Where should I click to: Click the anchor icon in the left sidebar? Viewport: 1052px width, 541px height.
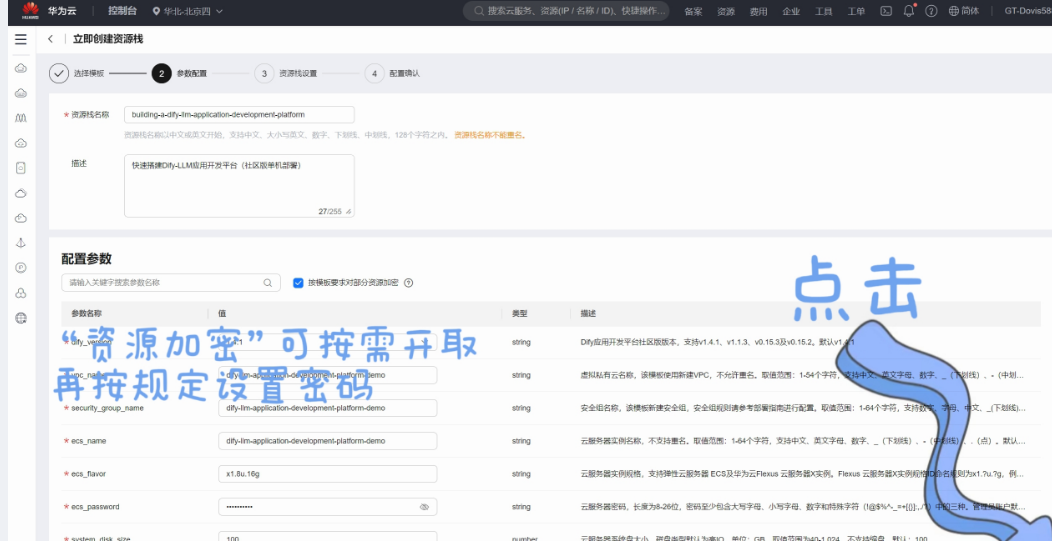tap(20, 243)
